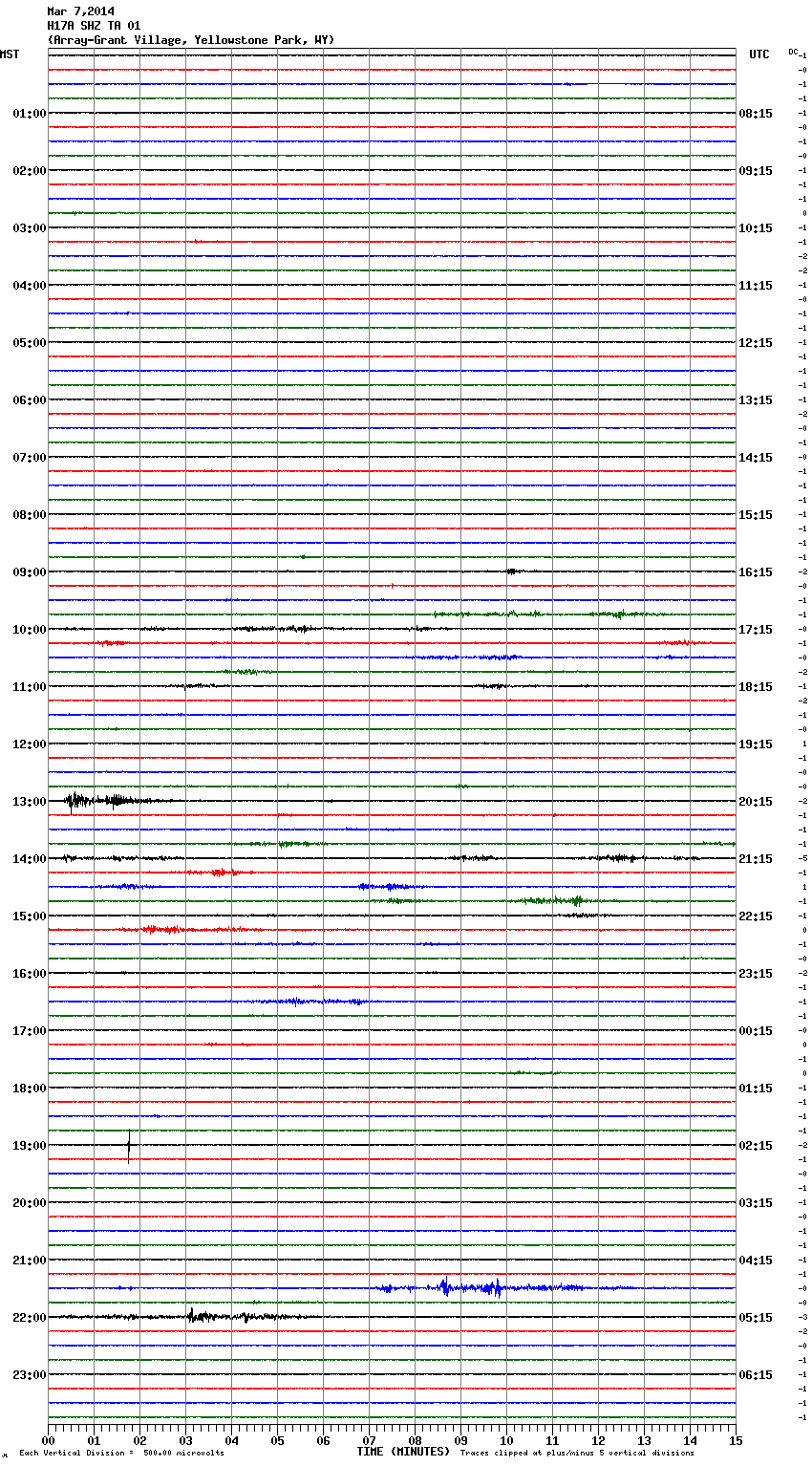Select the 13:00 MST time label
Screen dimensions: 812x1466
29,802
